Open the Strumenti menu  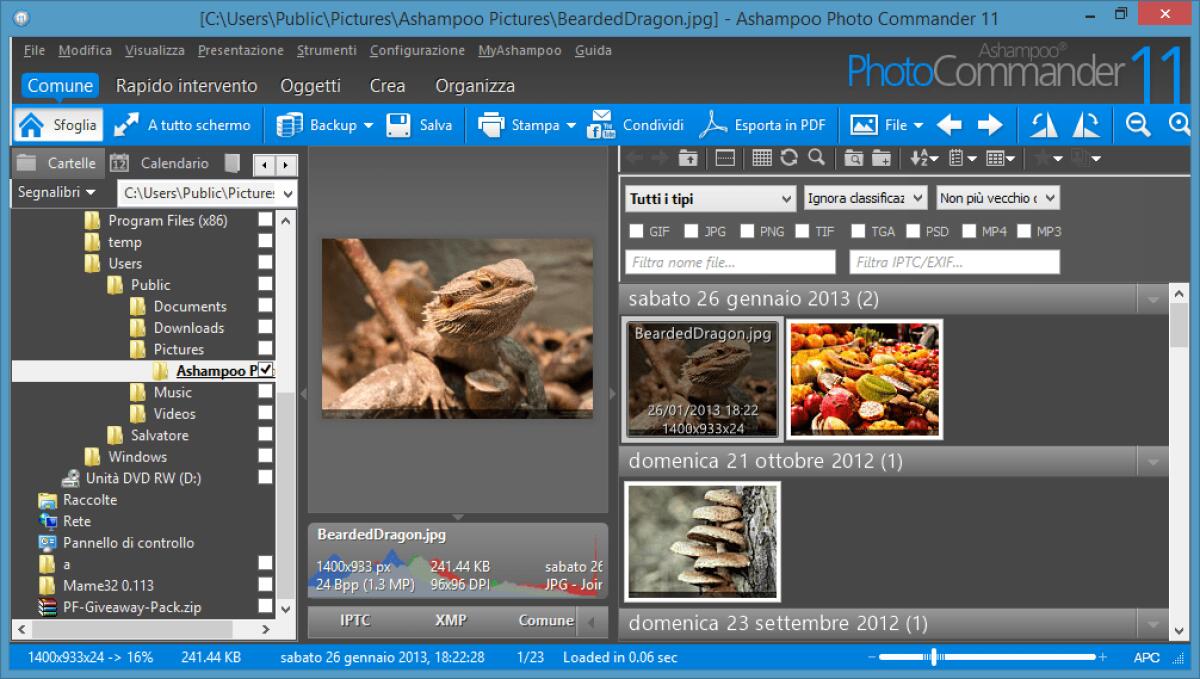326,49
